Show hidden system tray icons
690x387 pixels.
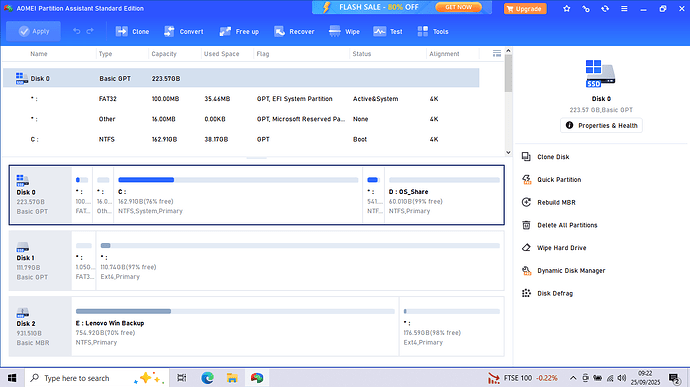(573, 378)
